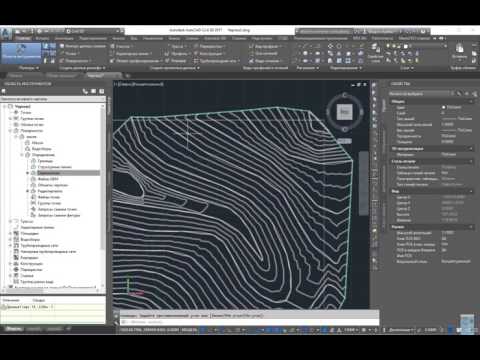The height and width of the screenshot is (360, 480).
Task: Click Select Objects icon in Properties panel
Action: [x=467, y=94]
